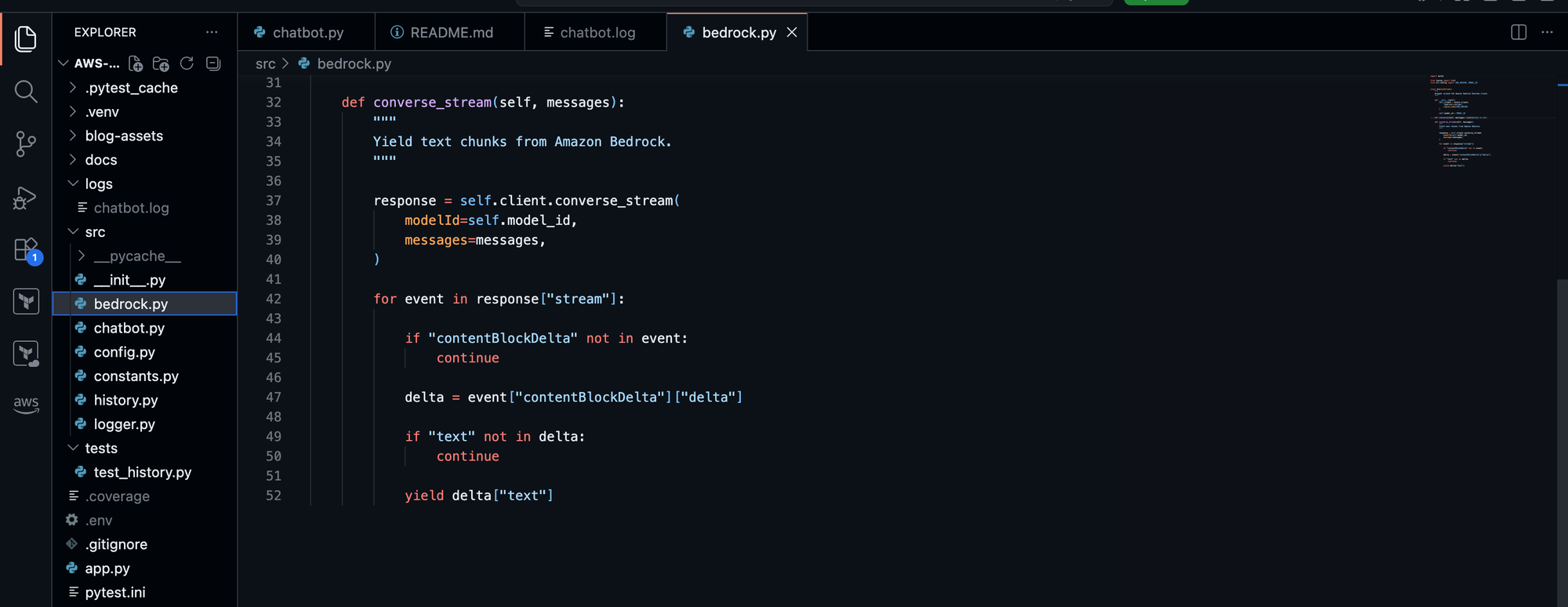Open Explorer more actions ellipsis
1568x607 pixels.
212,32
